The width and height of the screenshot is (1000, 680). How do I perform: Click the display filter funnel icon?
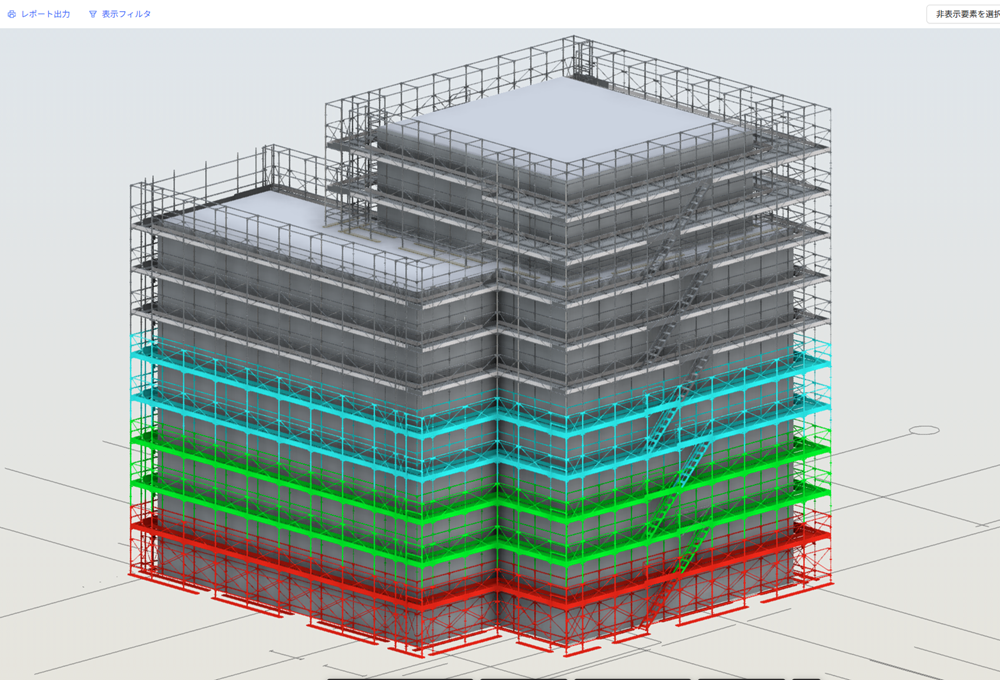(93, 14)
